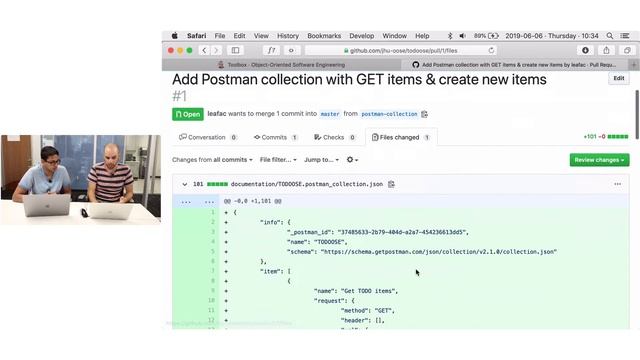Viewport: 640px width, 360px height.
Task: Open the Window menu
Action: point(394,36)
